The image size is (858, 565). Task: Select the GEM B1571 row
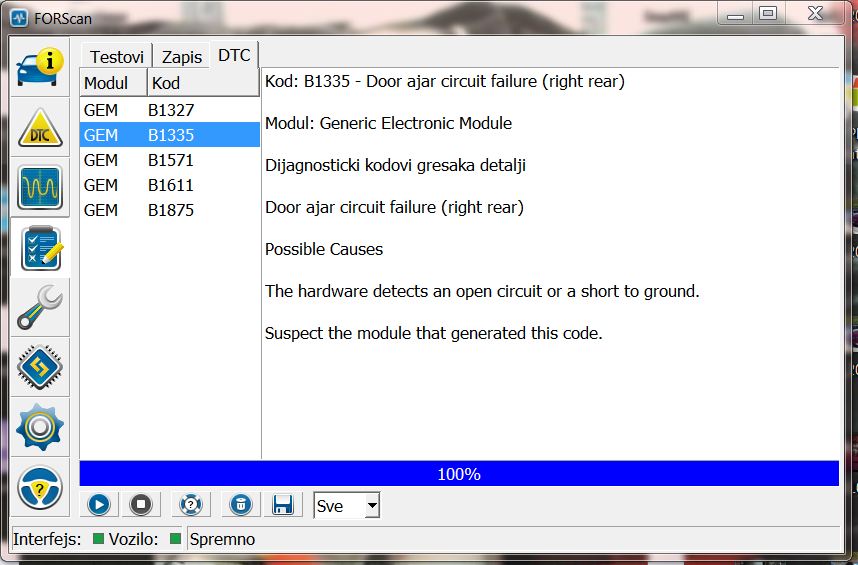point(170,160)
